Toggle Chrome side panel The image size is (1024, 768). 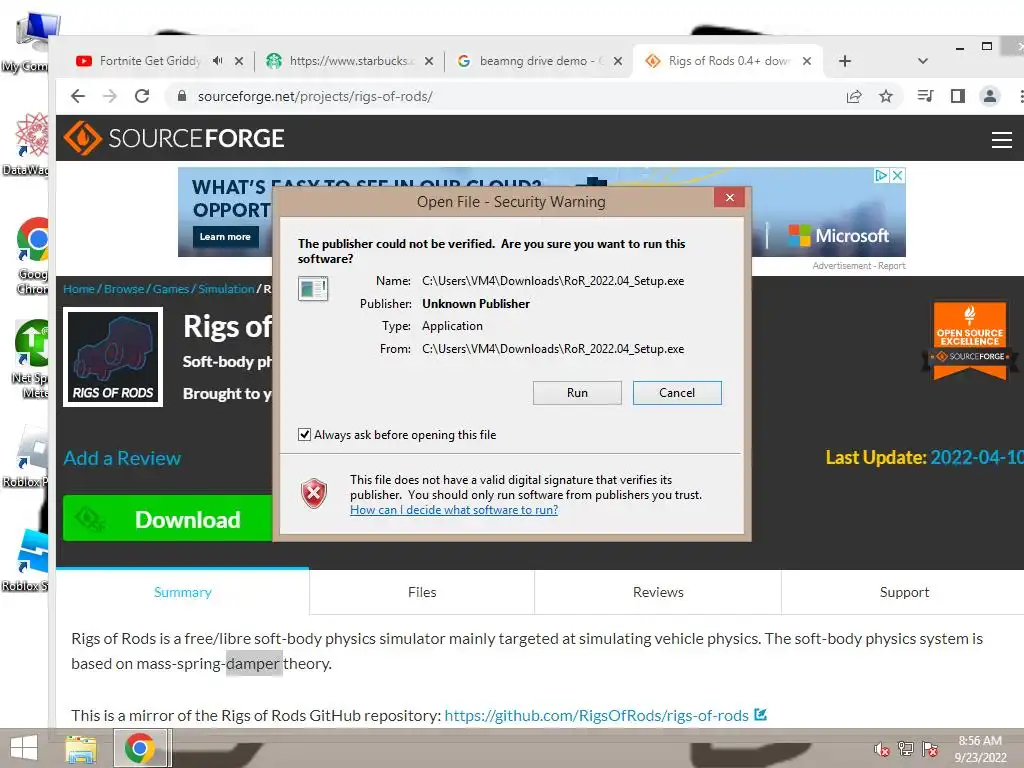point(957,97)
